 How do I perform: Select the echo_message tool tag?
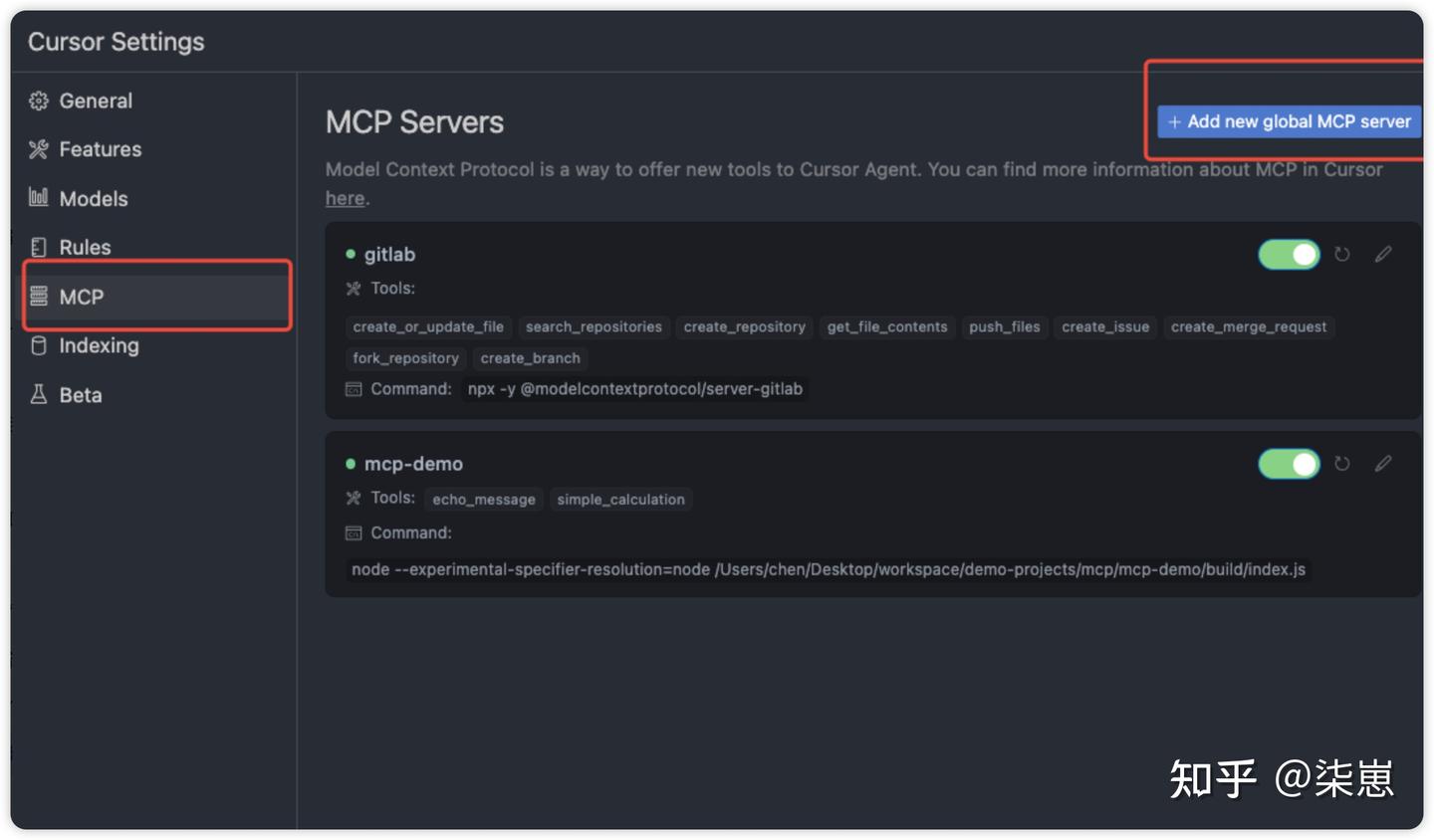(484, 499)
